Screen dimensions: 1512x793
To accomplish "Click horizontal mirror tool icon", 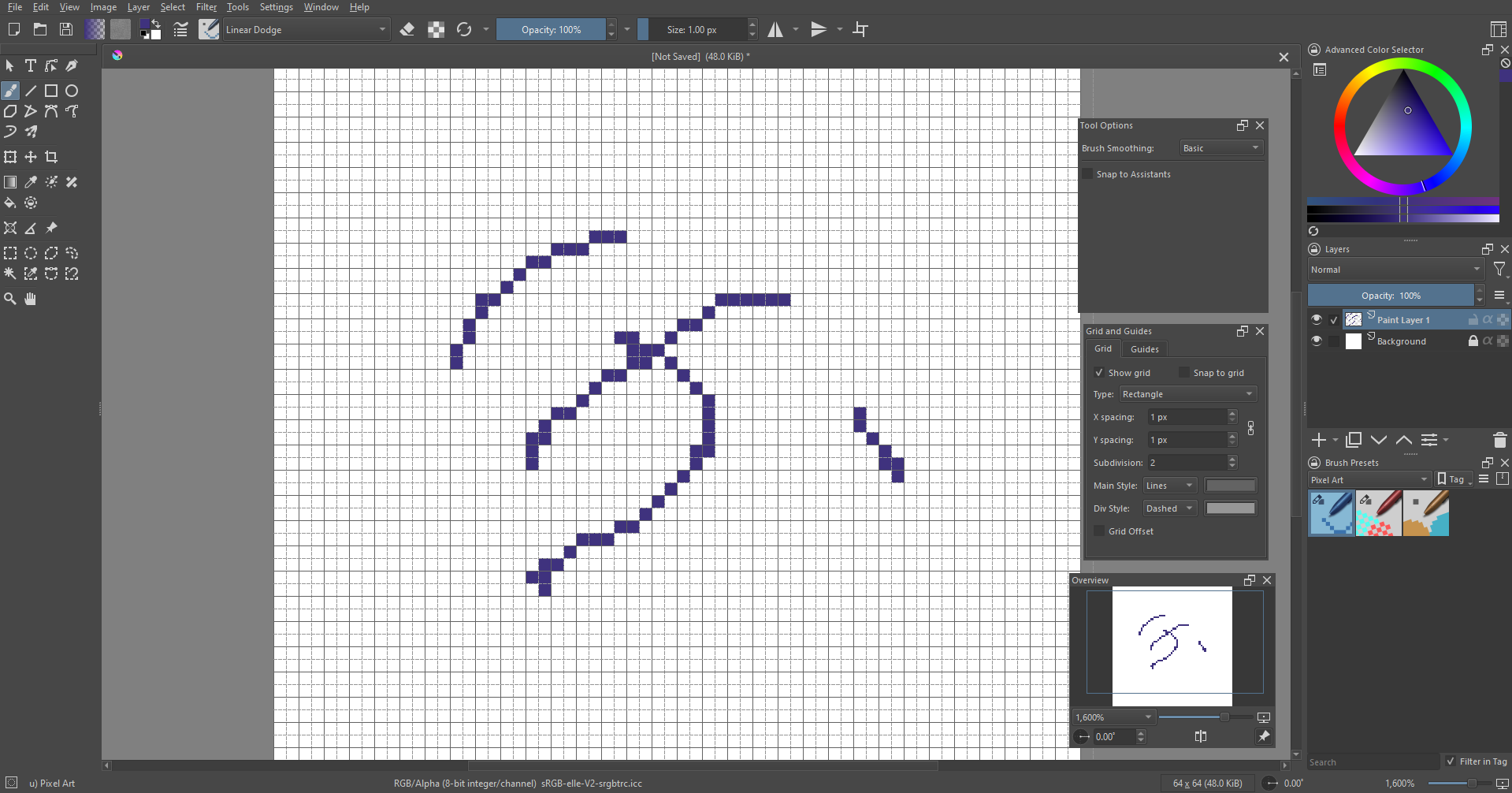I will [775, 30].
